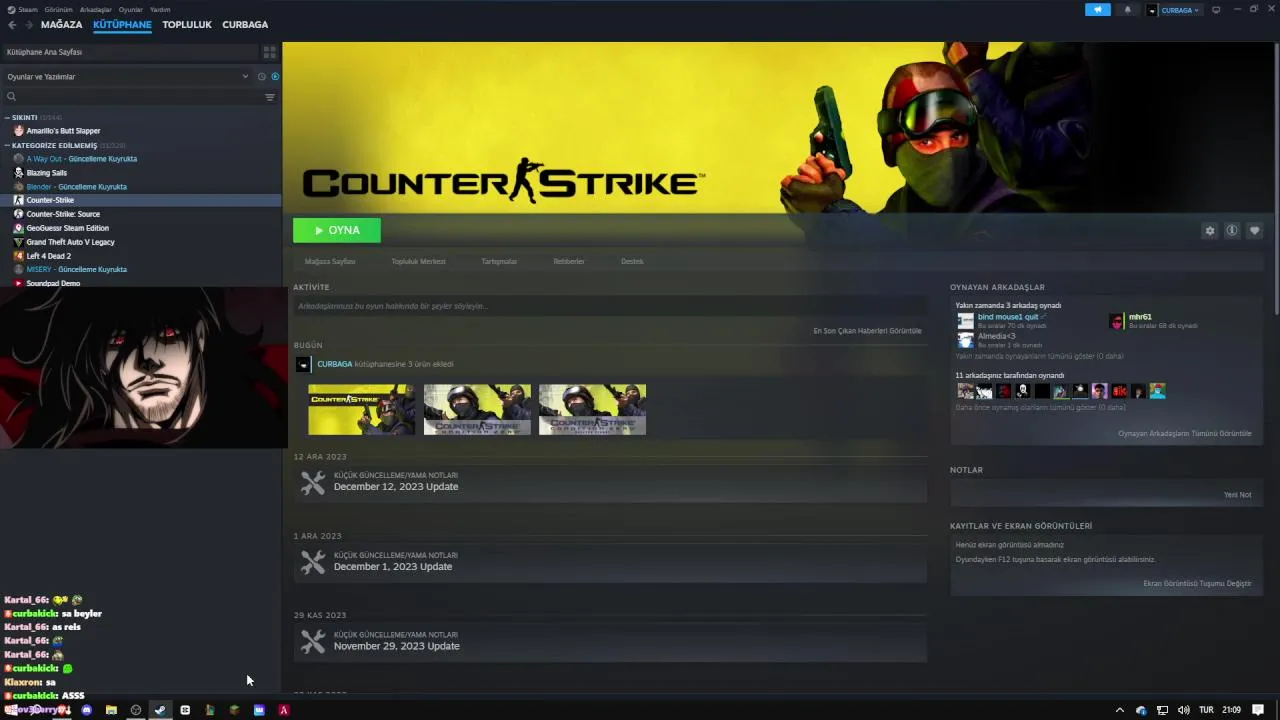Viewport: 1280px width, 720px height.
Task: Click the search magnifier in library
Action: coord(12,97)
